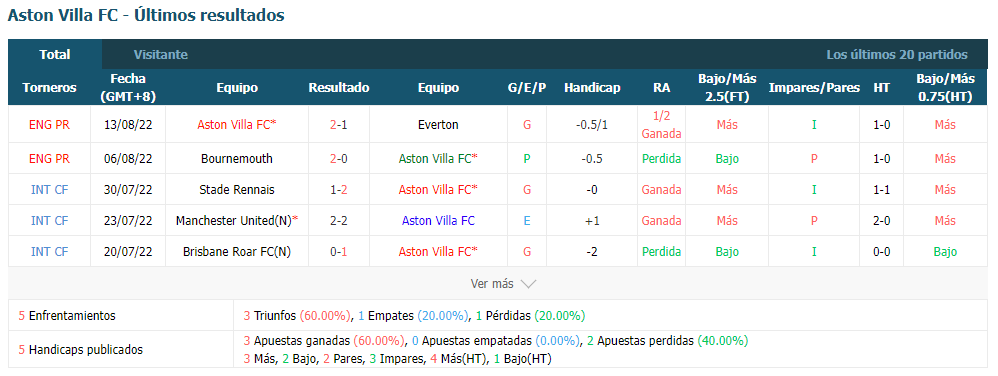
Task: Click the Torneos column header
Action: [49, 88]
